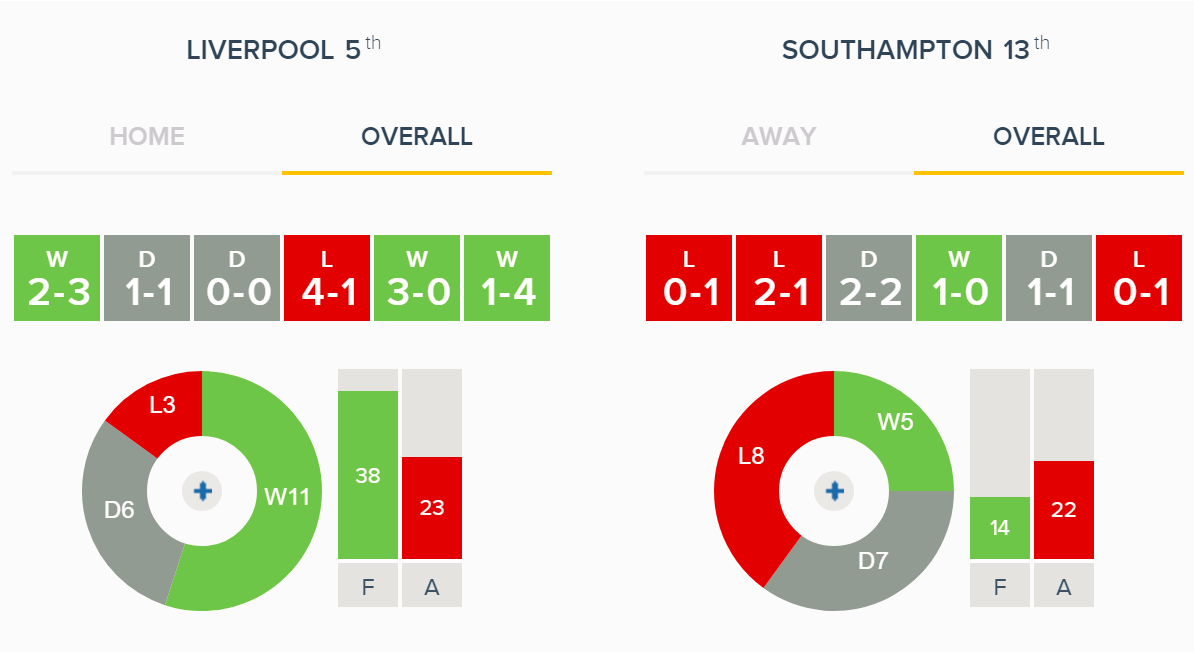Screen dimensions: 1194x652
Task: Open Southampton L 2-1 result tile
Action: pyautogui.click(x=779, y=278)
